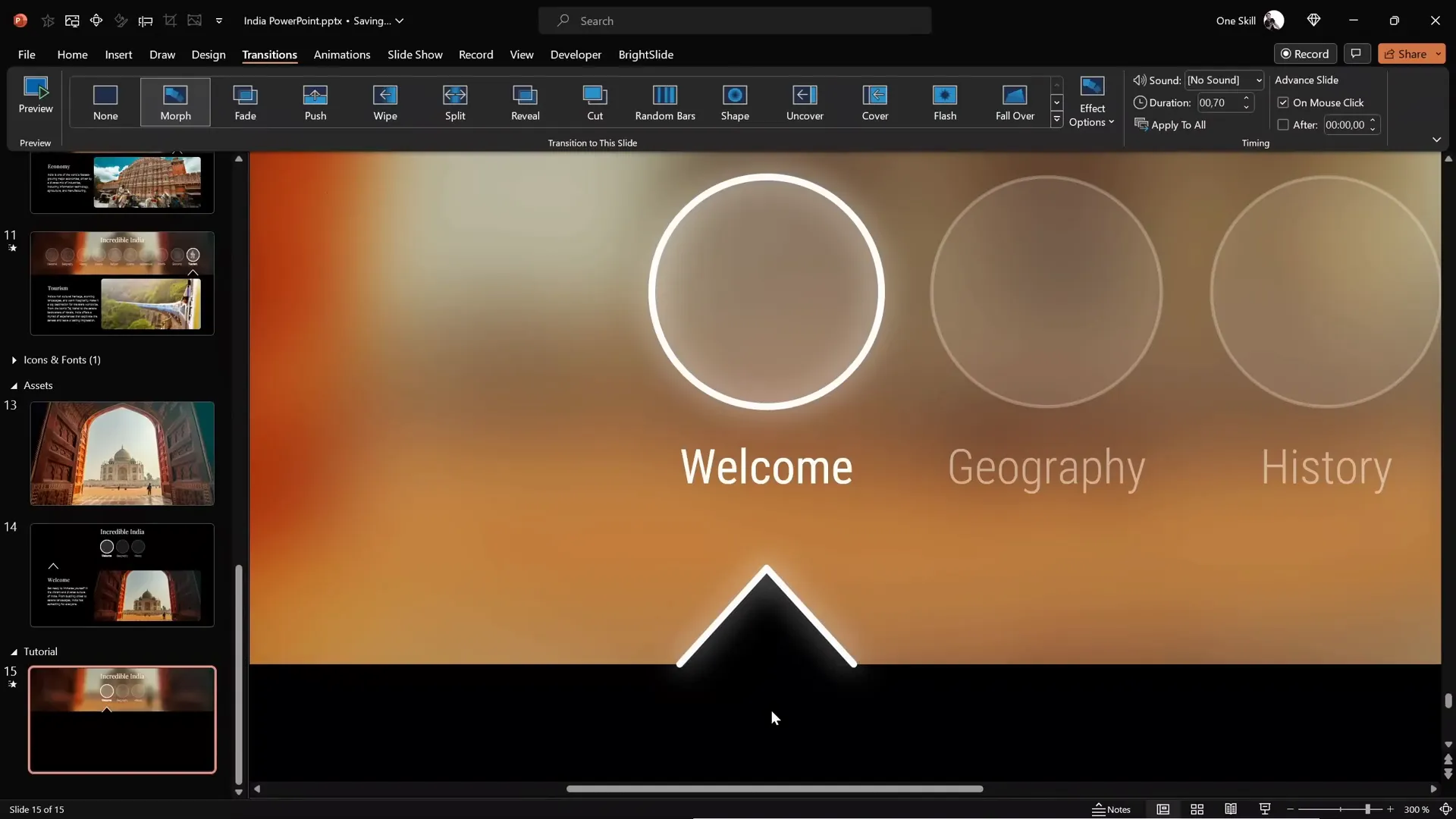Collapse the Tutorial section

pos(14,652)
